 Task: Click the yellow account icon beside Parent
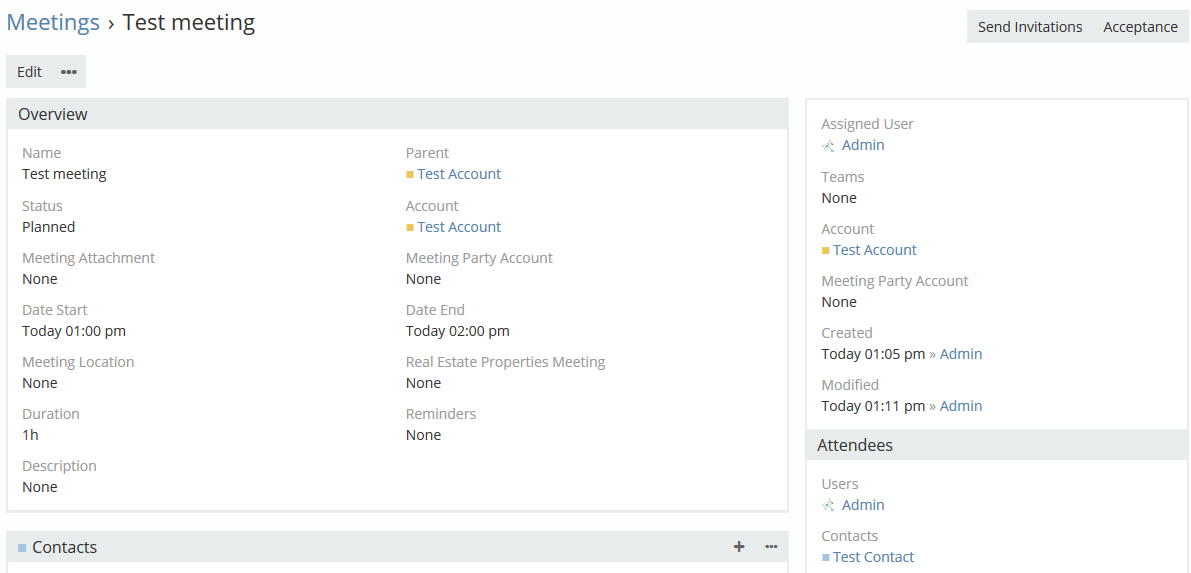(410, 174)
